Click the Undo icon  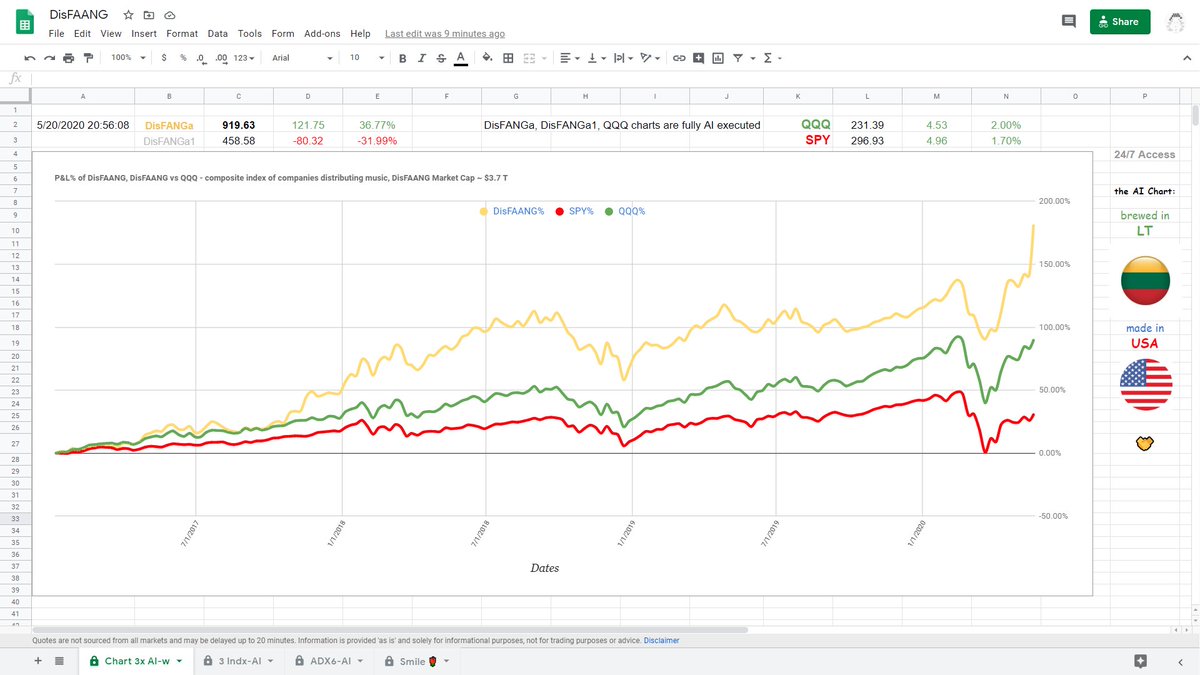pyautogui.click(x=30, y=58)
